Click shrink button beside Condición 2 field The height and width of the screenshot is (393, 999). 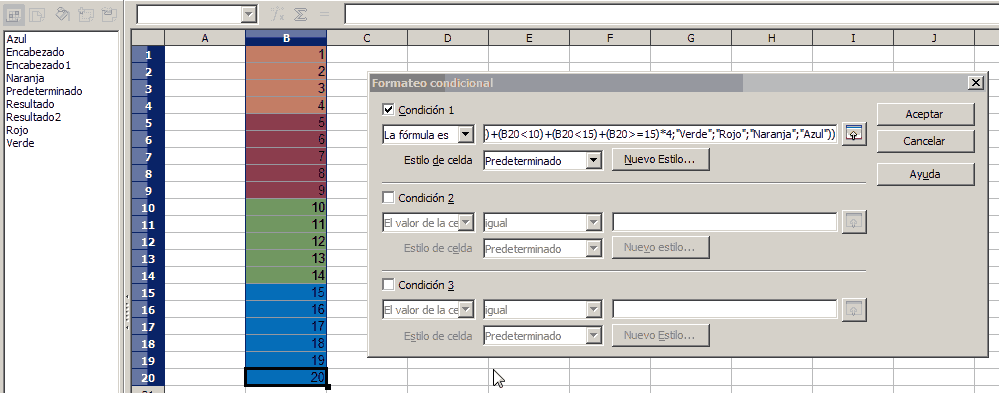pos(854,222)
